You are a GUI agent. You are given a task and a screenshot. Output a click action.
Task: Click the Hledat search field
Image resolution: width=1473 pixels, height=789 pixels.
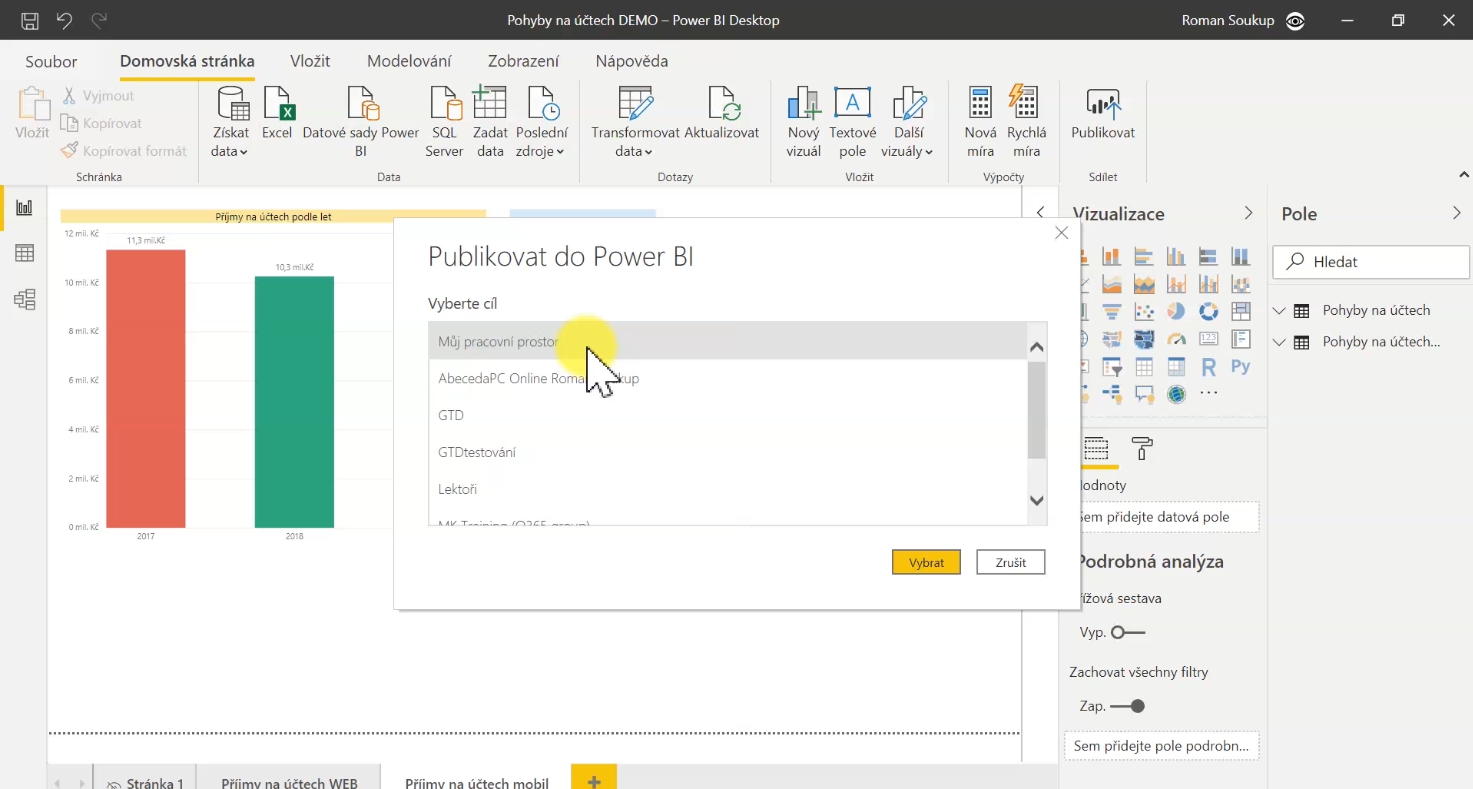click(1371, 261)
